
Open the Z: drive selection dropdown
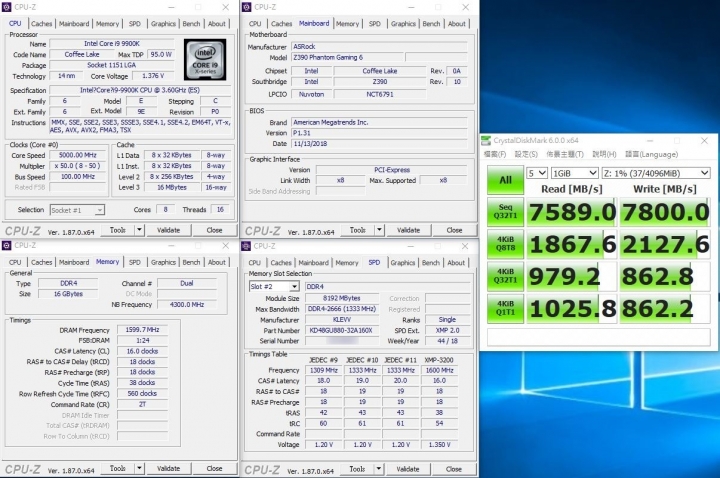tap(656, 173)
